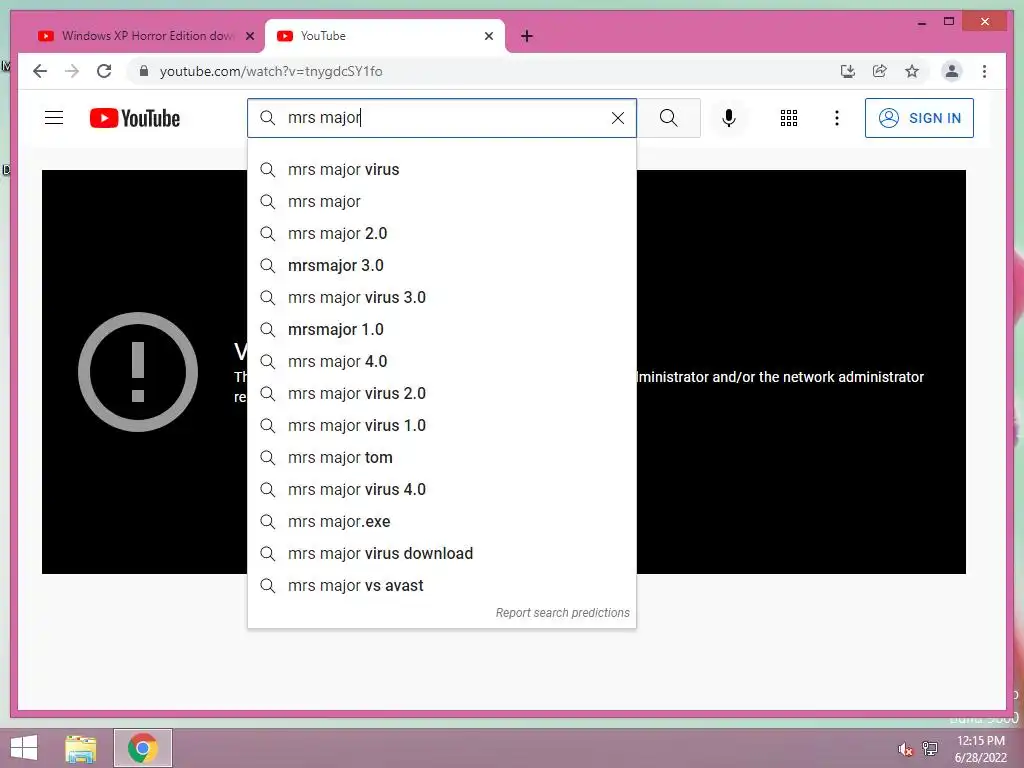View site info via the lock icon
1024x768 pixels.
pos(144,71)
